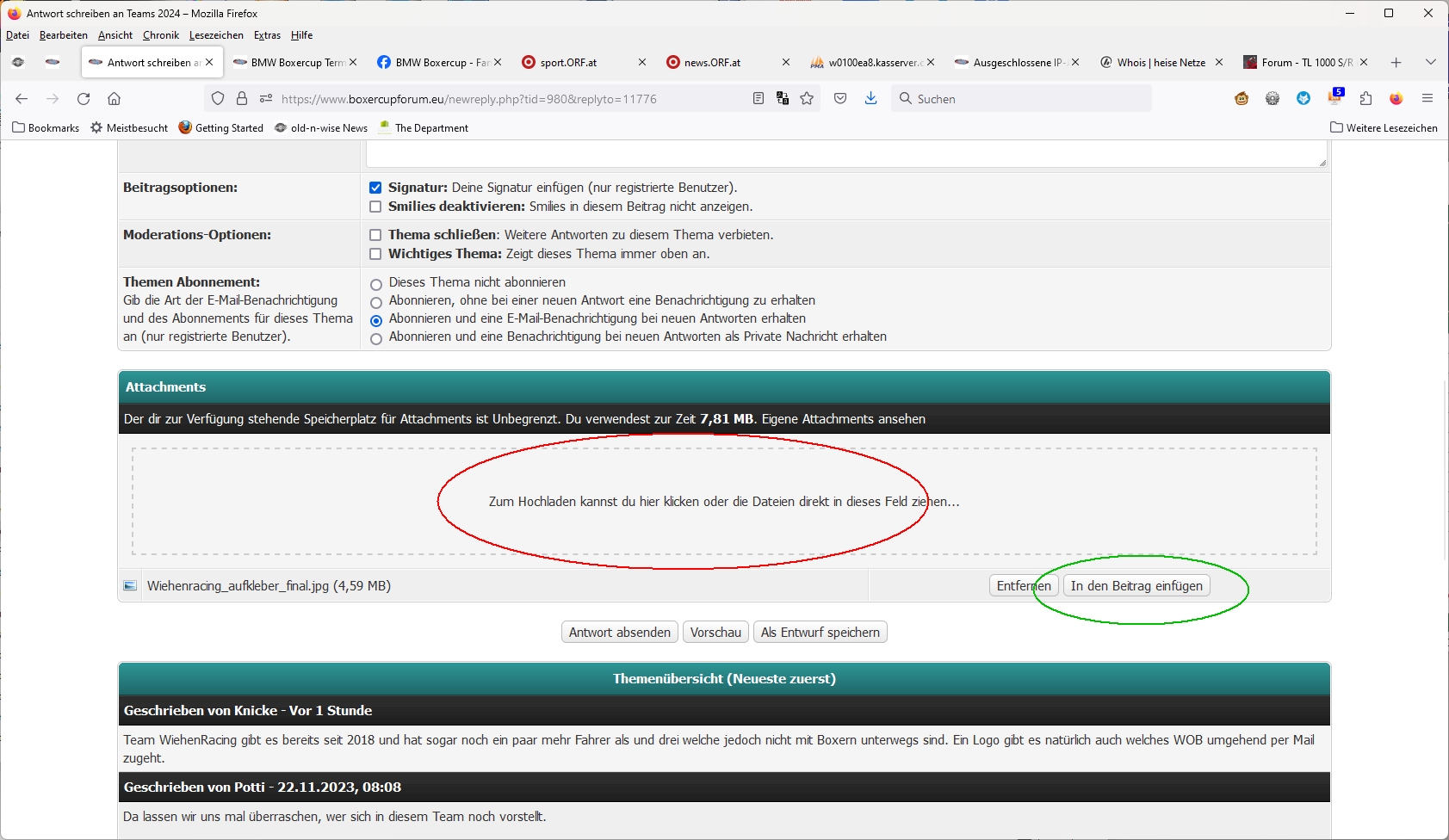This screenshot has height=840, width=1449.
Task: Click the Antwort absenden button
Action: [619, 633]
